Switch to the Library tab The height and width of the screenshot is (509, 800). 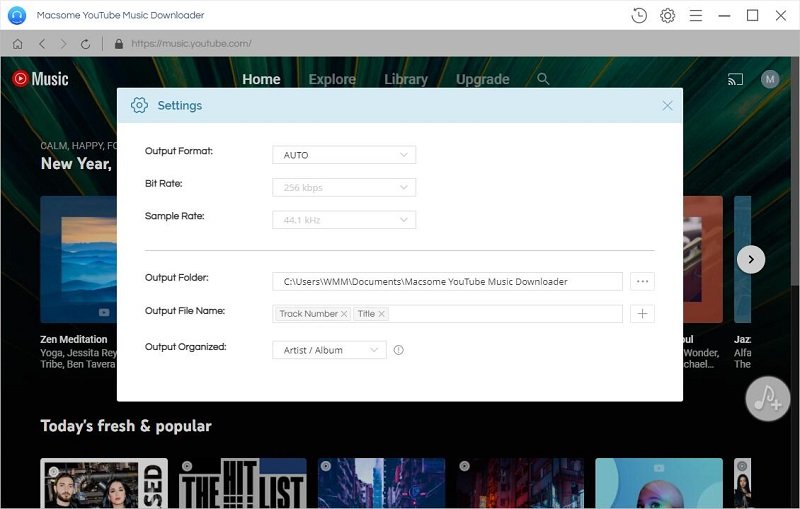(x=406, y=79)
